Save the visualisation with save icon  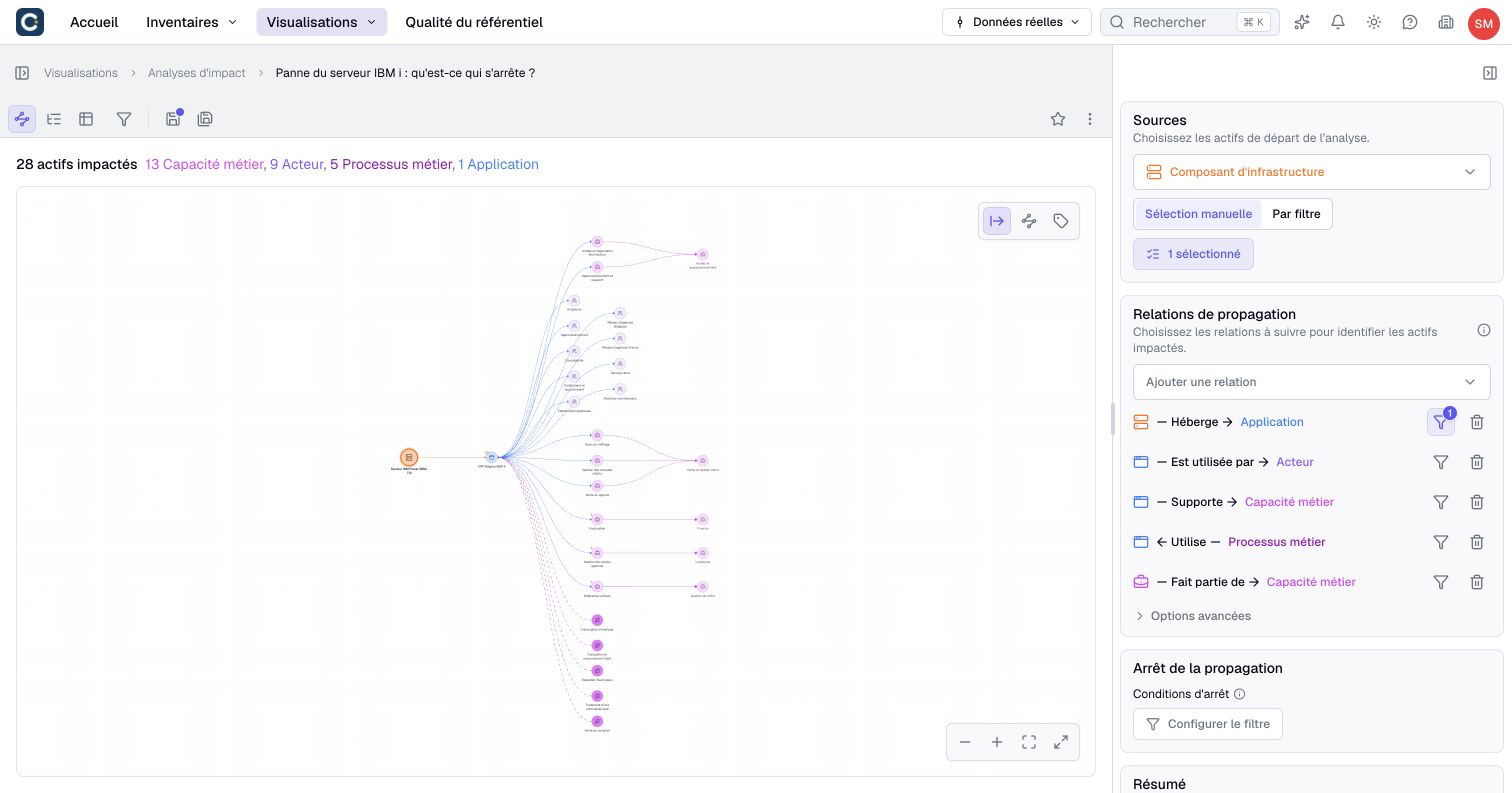[x=173, y=119]
